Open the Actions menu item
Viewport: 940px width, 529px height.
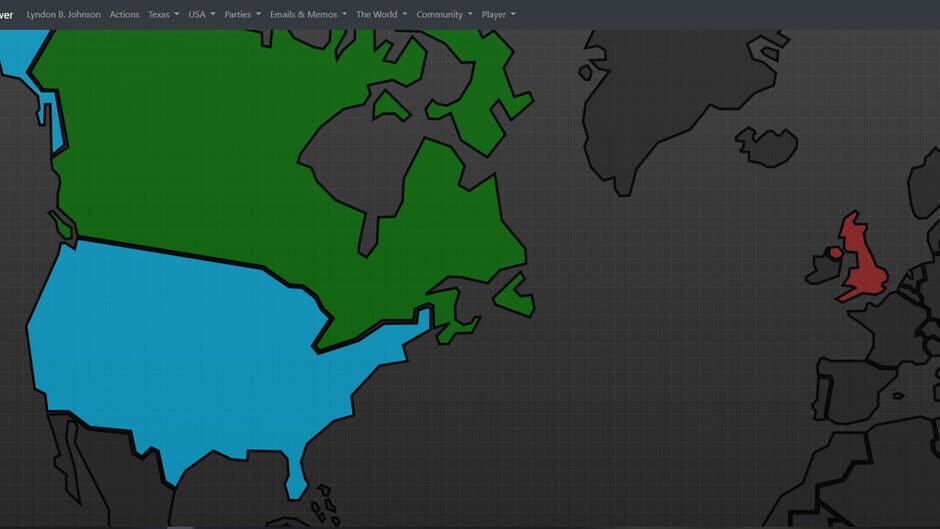(x=124, y=14)
